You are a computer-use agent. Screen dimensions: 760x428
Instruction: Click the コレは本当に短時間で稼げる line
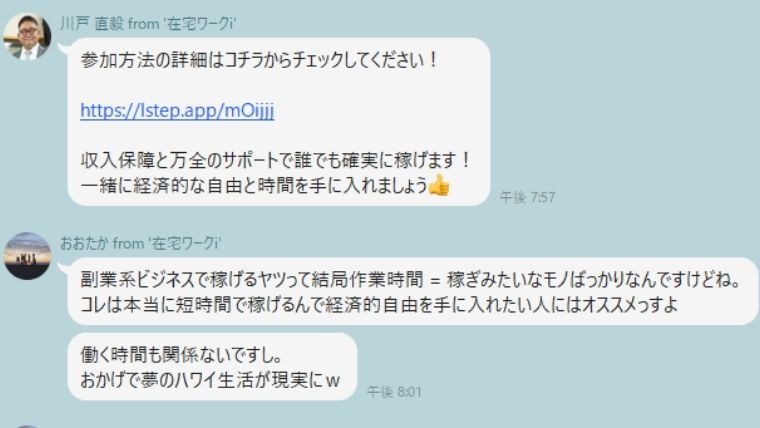point(379,305)
